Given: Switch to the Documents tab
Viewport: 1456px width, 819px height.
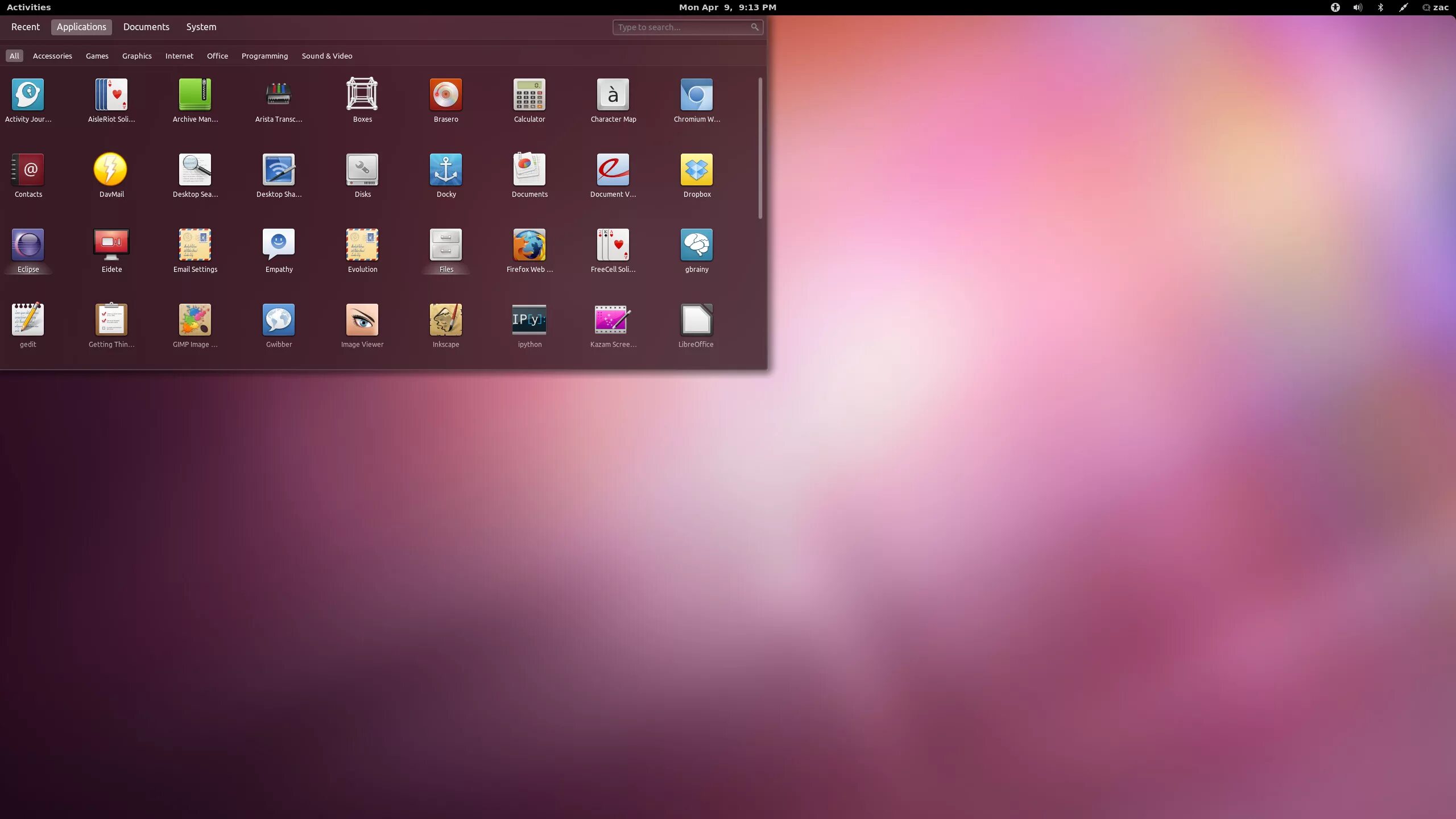Looking at the screenshot, I should click(146, 27).
